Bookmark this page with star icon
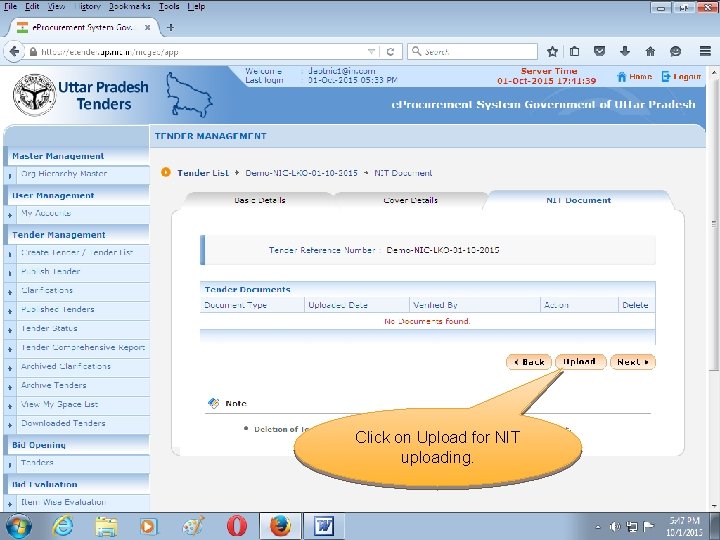720x540 pixels. point(552,51)
